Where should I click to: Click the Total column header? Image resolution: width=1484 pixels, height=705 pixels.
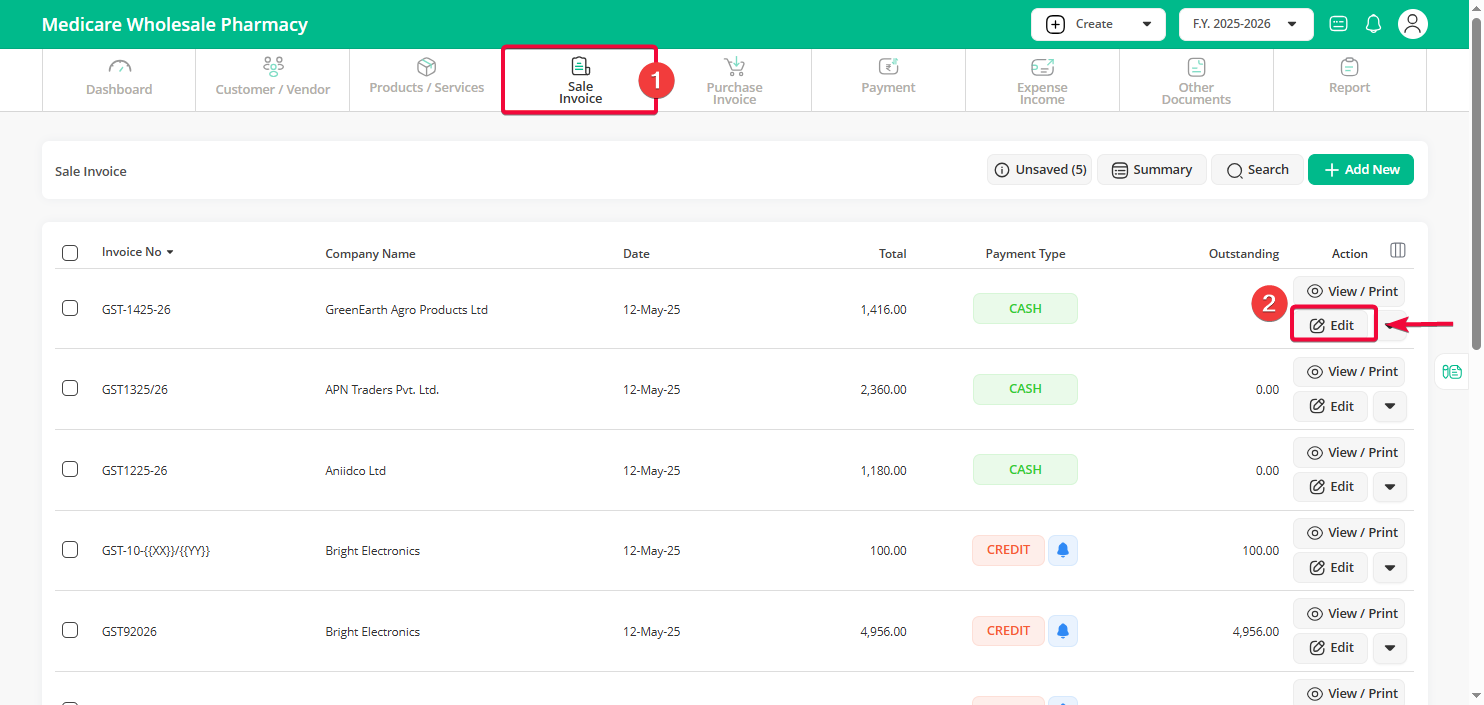click(x=892, y=254)
